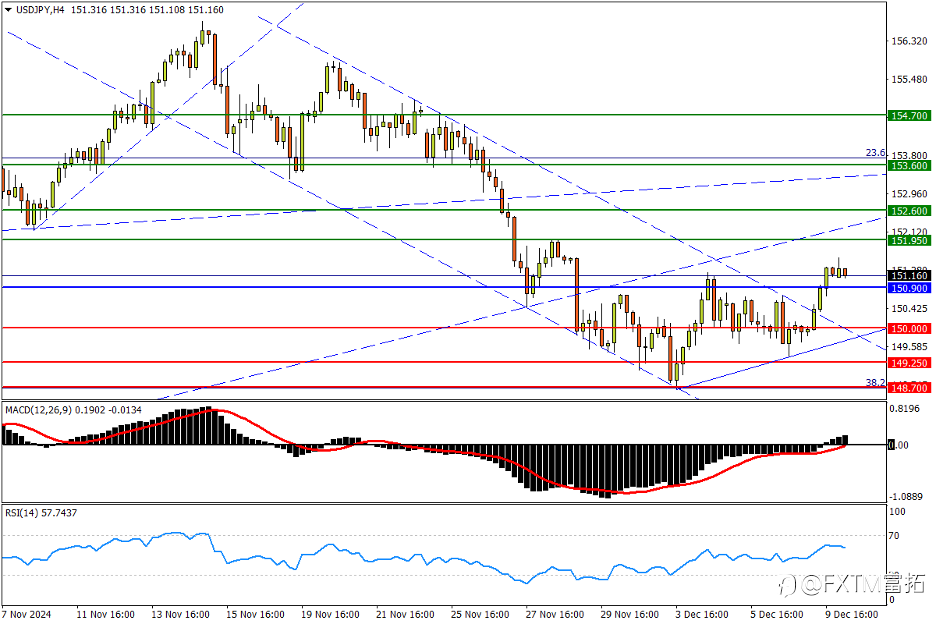Click the 155.480 price axis value

(909, 79)
